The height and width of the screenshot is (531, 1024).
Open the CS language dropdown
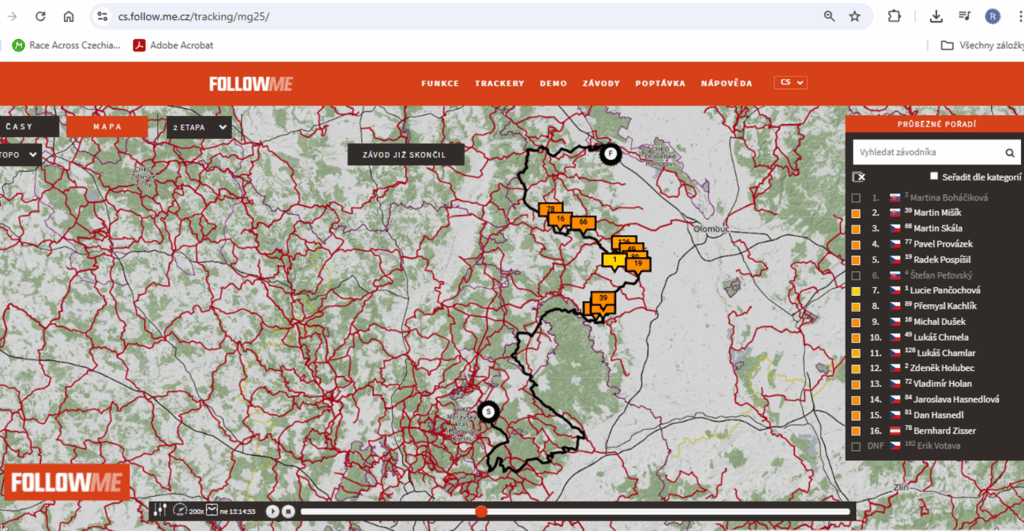(790, 83)
